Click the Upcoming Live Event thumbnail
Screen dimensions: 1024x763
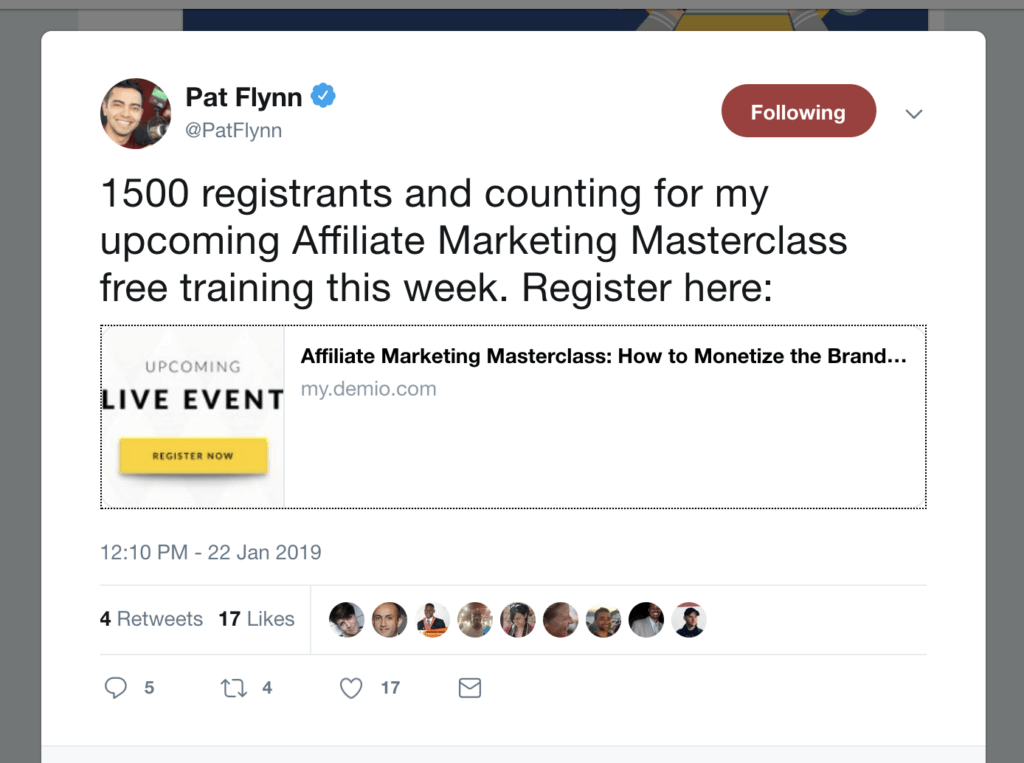(193, 416)
